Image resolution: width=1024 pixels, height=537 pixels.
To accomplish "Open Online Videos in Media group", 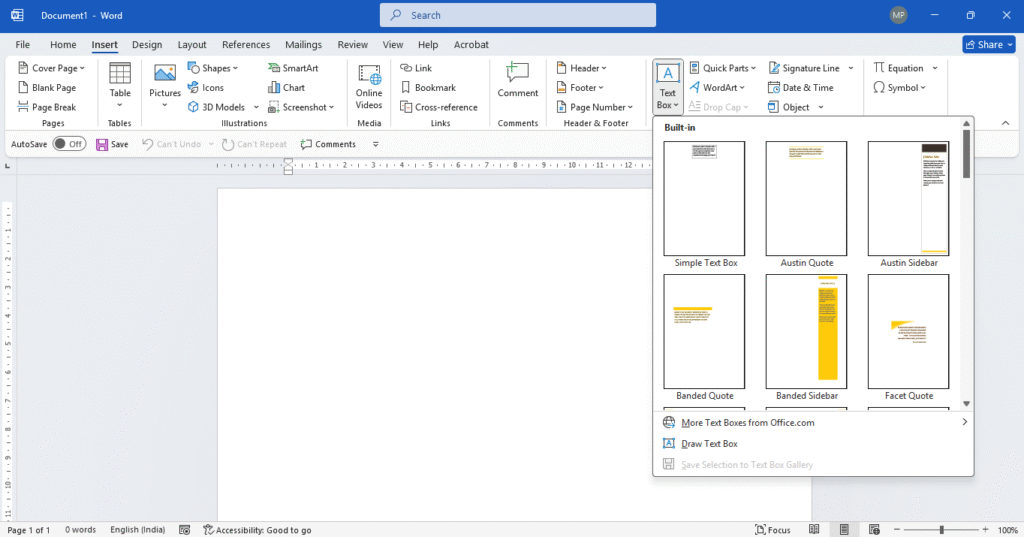I will (x=369, y=86).
